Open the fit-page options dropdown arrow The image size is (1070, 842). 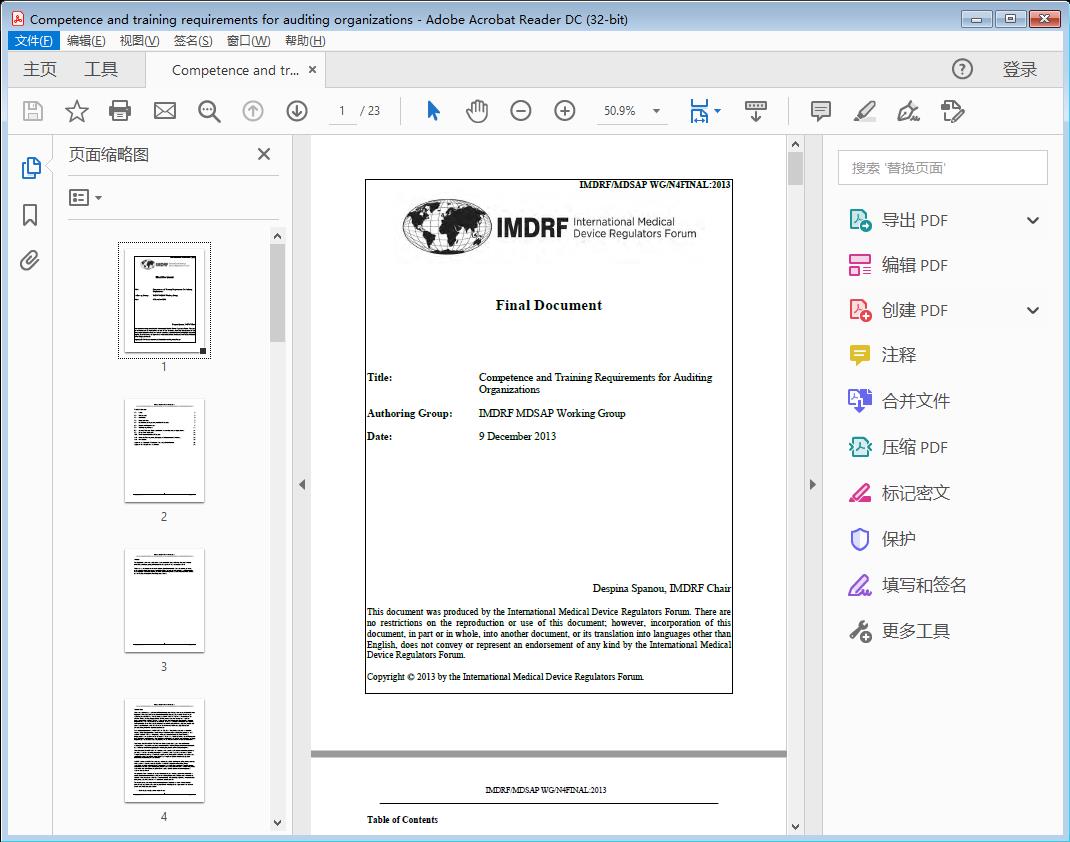click(717, 111)
